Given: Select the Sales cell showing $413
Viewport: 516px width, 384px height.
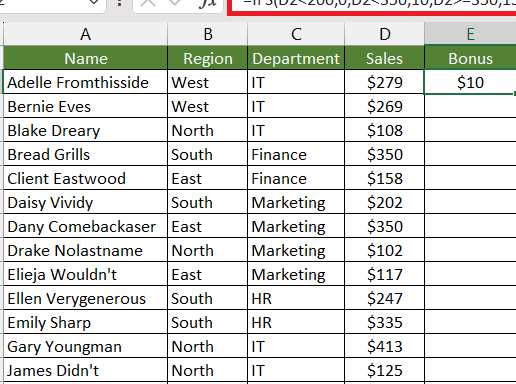Looking at the screenshot, I should [385, 346].
